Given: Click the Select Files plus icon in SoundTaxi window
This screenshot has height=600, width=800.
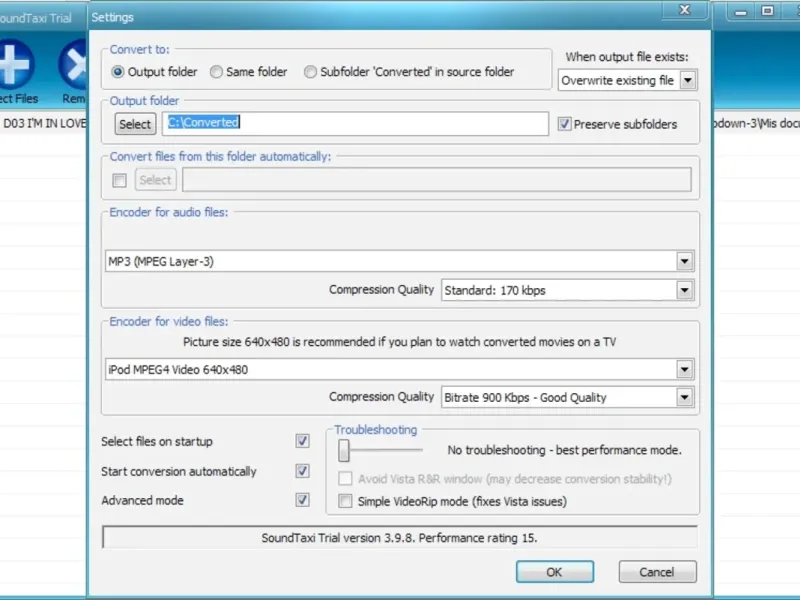Looking at the screenshot, I should click(x=15, y=64).
